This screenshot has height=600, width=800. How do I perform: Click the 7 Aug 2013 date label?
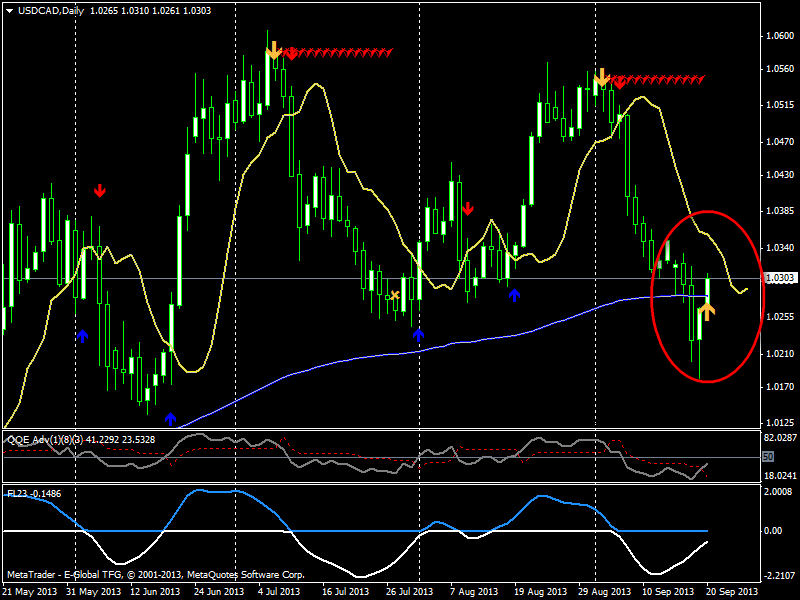pyautogui.click(x=474, y=592)
